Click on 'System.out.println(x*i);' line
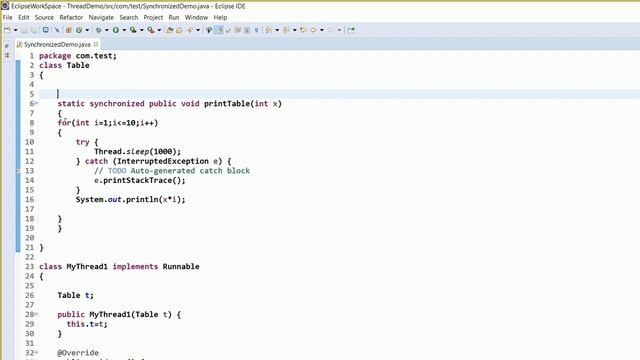The width and height of the screenshot is (640, 360). point(130,200)
